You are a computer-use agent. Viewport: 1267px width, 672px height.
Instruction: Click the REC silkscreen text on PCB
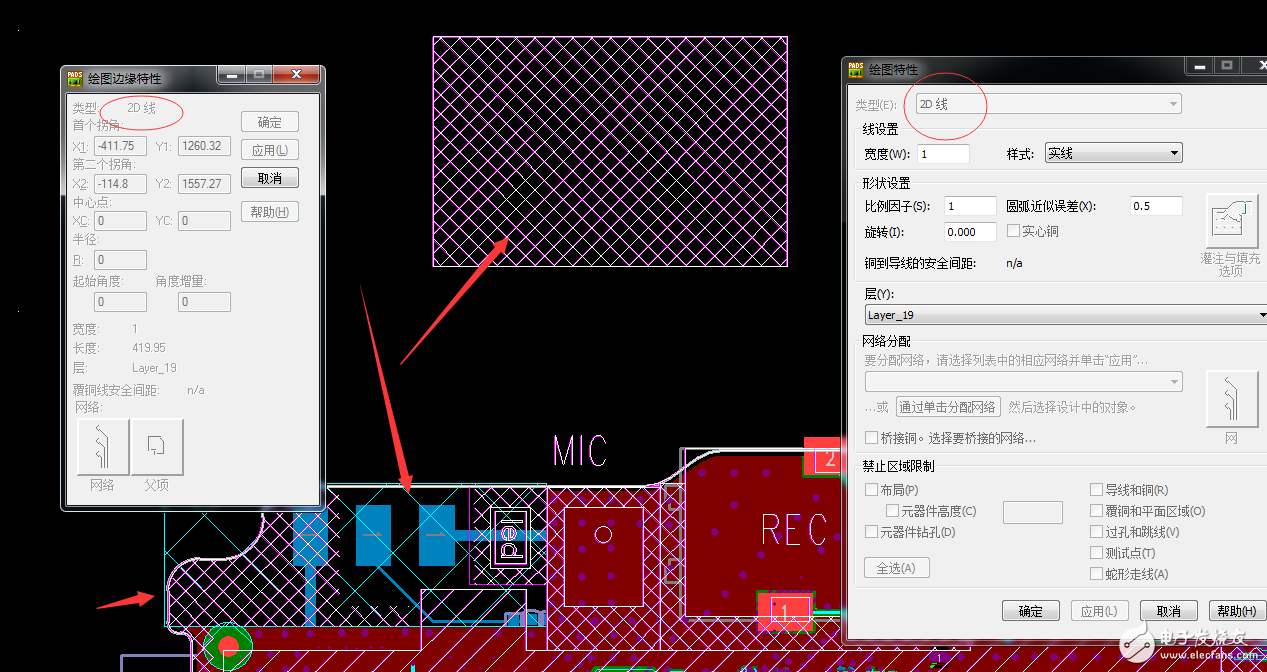pyautogui.click(x=794, y=530)
